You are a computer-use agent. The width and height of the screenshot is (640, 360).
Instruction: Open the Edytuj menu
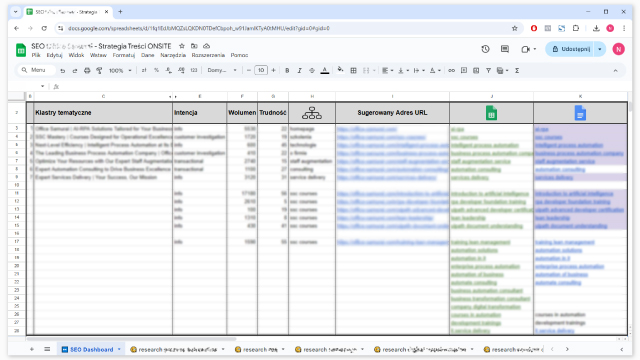[54, 55]
